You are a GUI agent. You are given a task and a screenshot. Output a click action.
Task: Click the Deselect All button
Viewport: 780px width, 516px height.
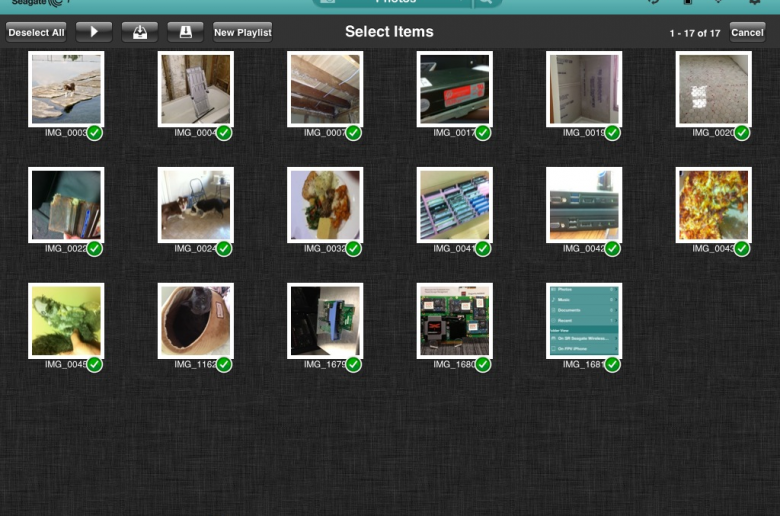click(x=36, y=32)
